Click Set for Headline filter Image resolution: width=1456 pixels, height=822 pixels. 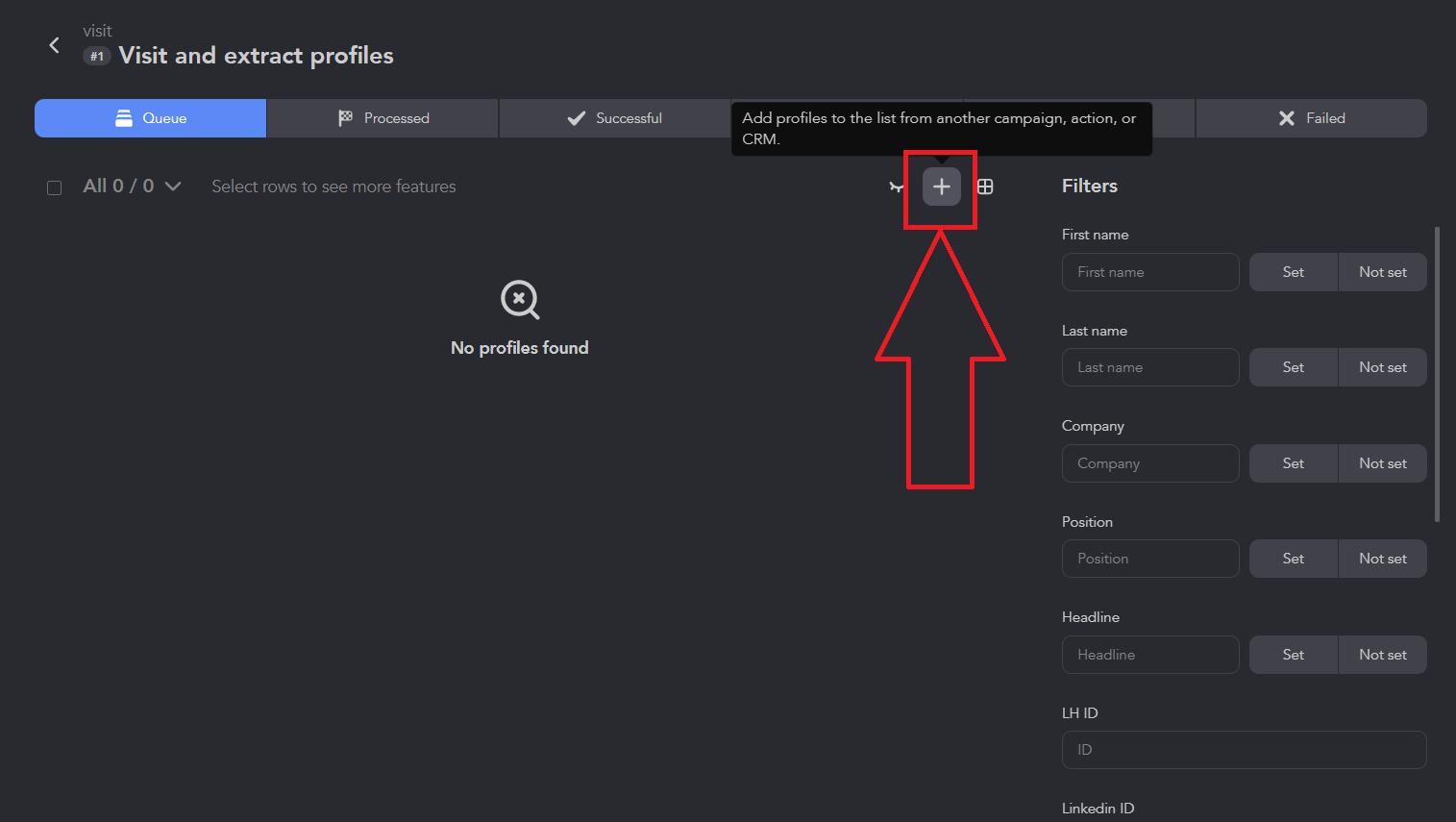[x=1294, y=655]
